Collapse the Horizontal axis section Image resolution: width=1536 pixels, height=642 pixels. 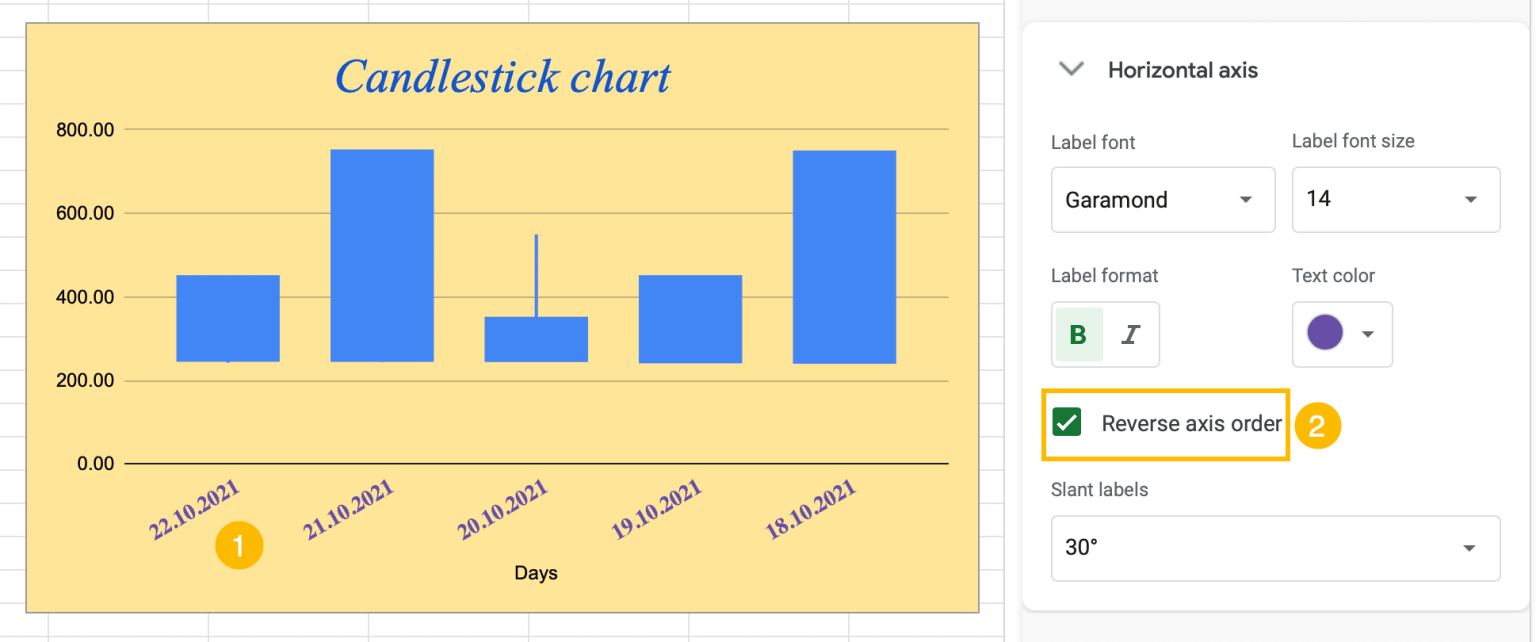[x=1070, y=70]
